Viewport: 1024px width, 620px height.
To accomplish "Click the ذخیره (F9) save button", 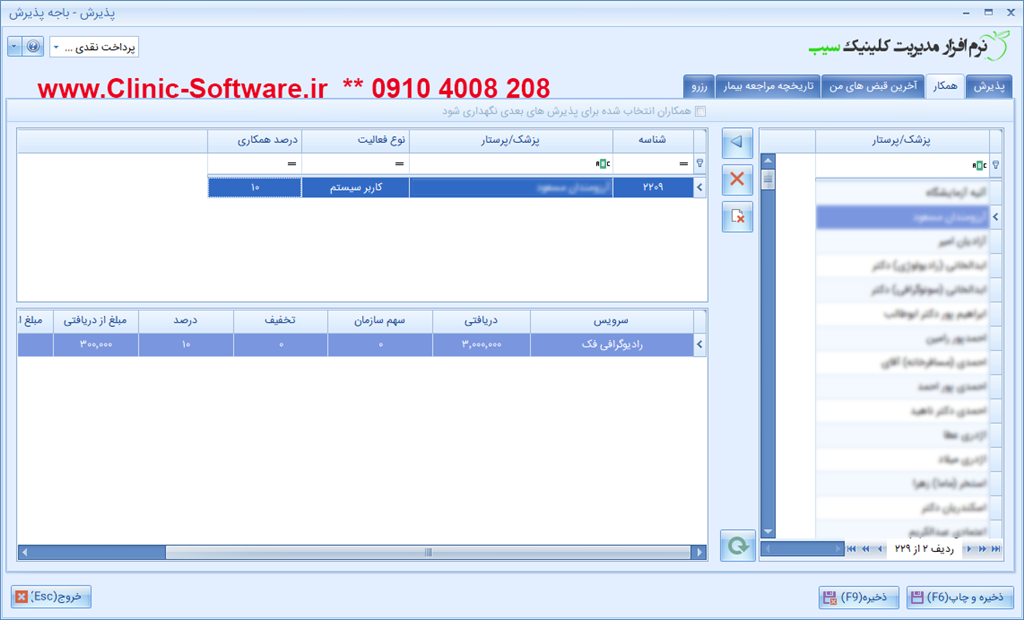I will click(854, 598).
